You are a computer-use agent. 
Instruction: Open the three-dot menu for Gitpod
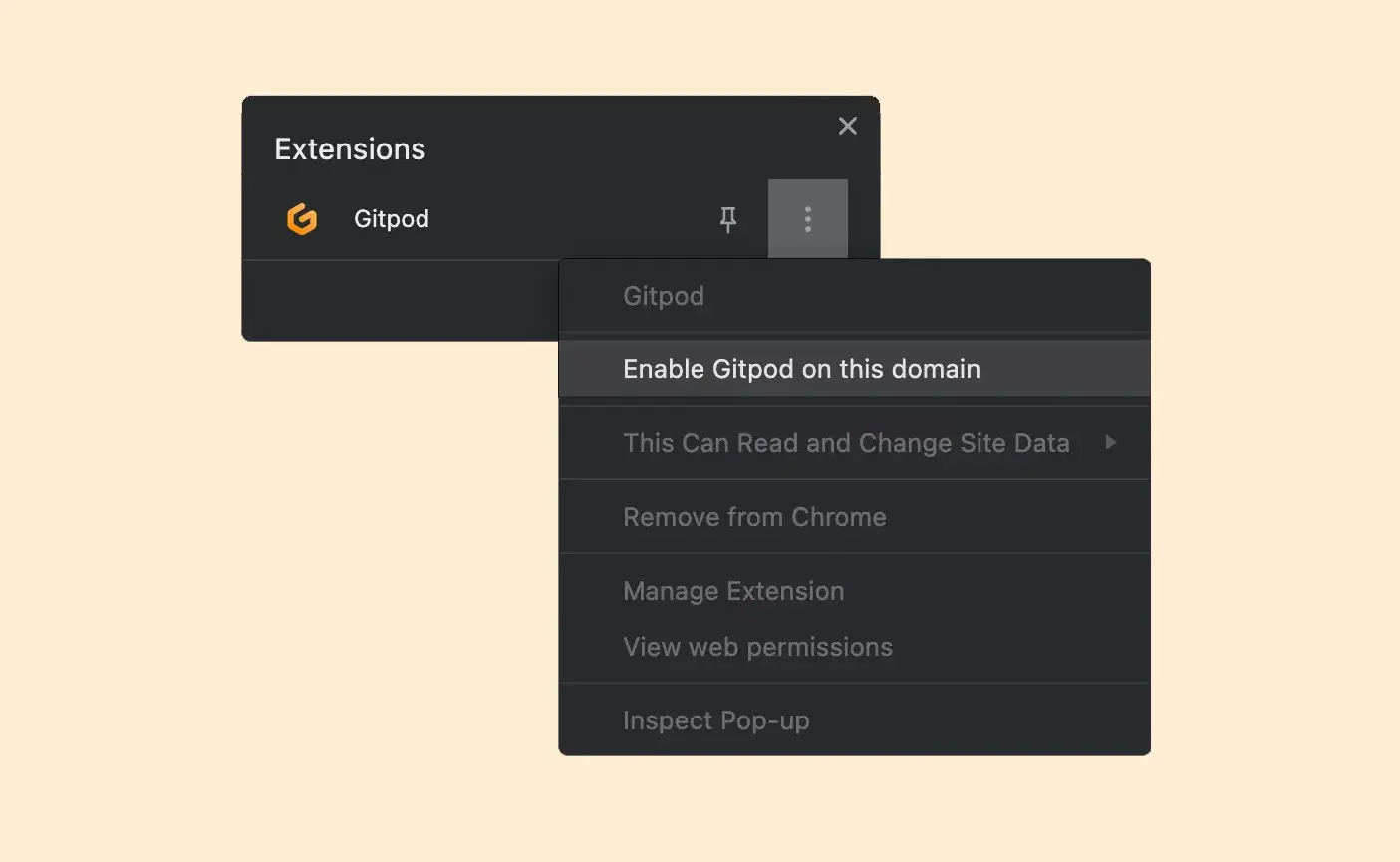click(808, 219)
